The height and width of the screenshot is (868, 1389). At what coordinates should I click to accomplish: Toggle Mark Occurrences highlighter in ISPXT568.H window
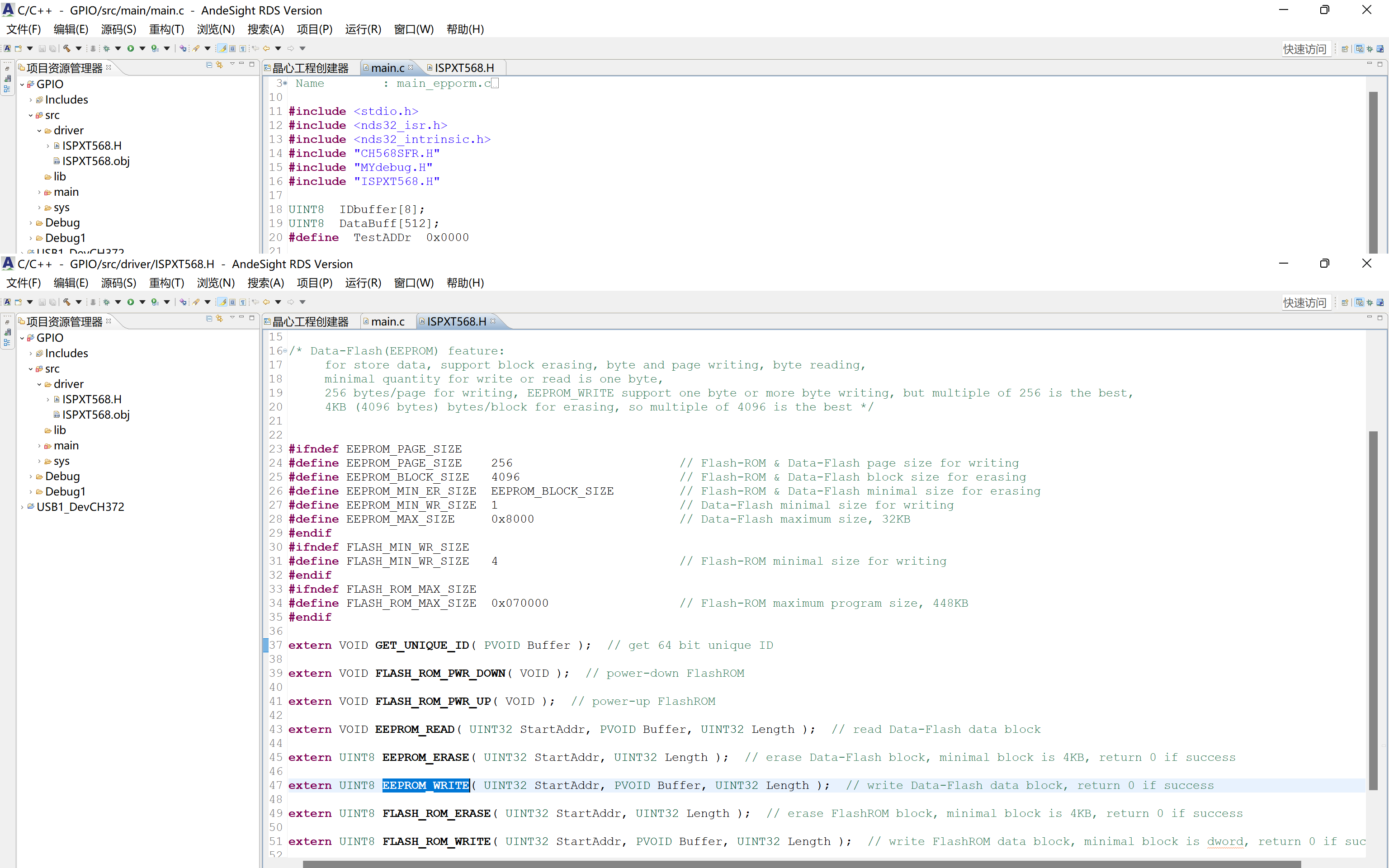point(222,302)
